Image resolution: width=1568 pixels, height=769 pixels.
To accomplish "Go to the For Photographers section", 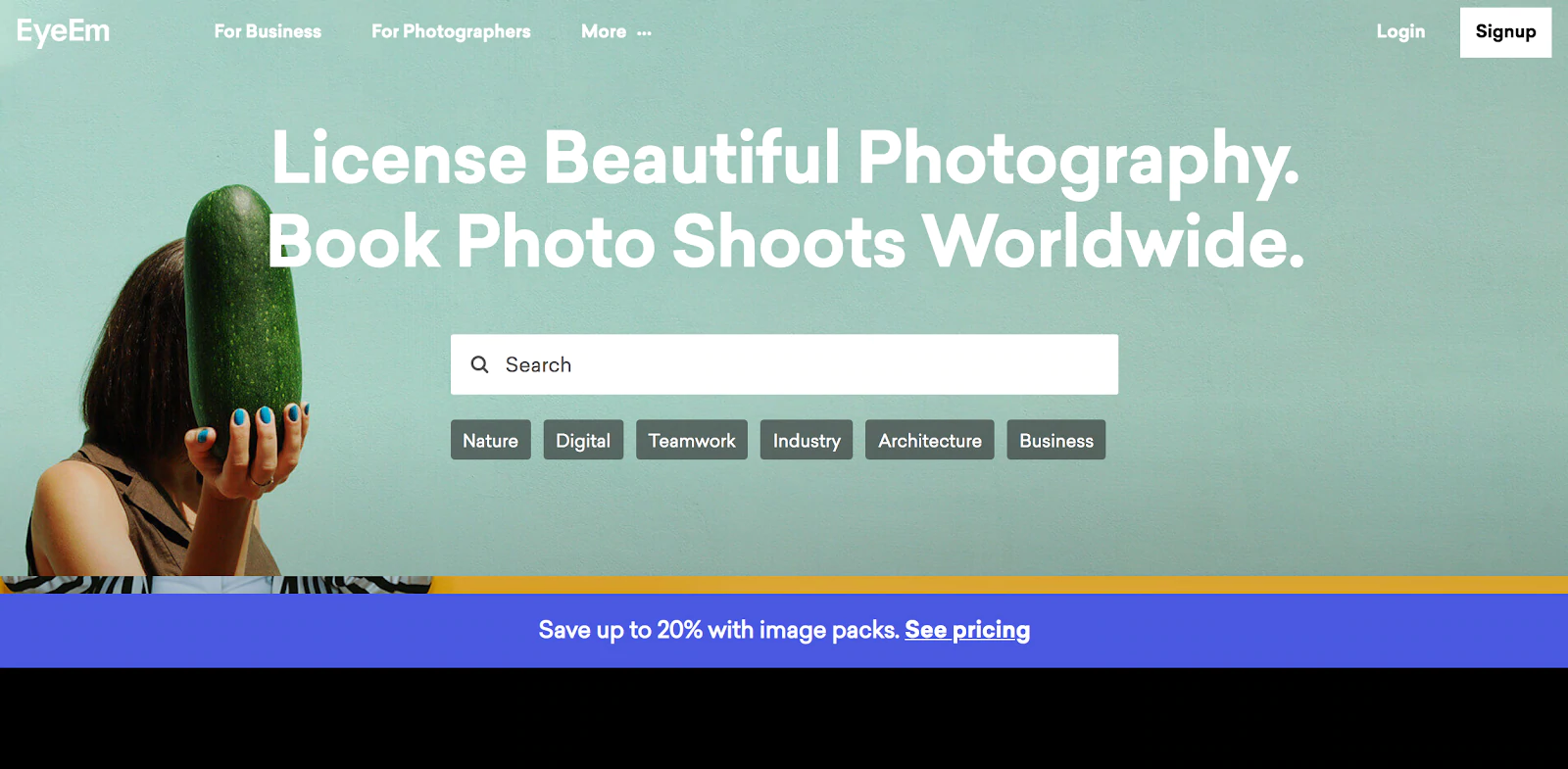I will (451, 31).
